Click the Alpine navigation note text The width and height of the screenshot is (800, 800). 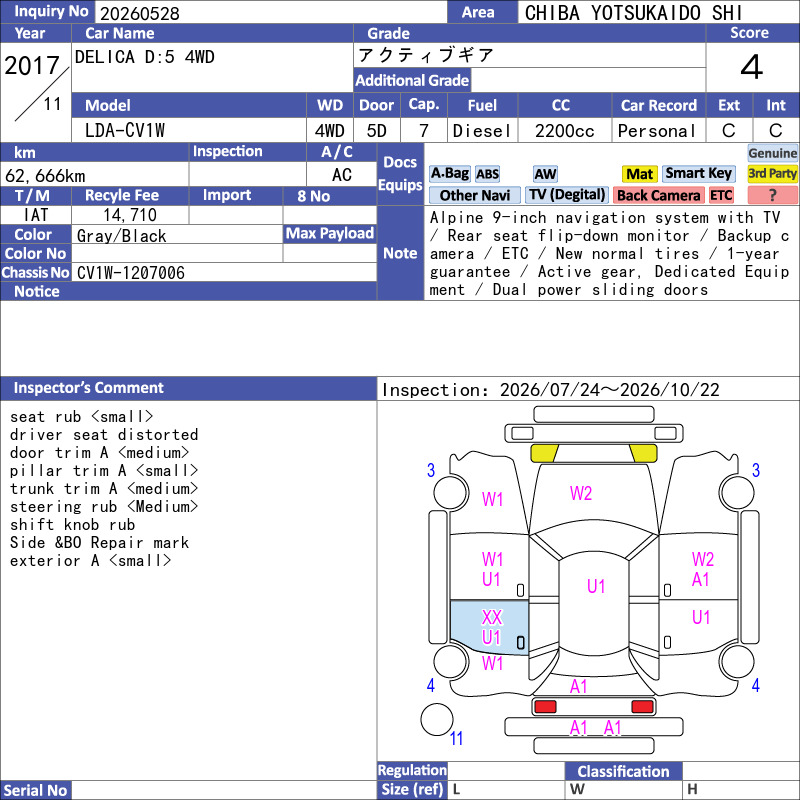pos(609,254)
